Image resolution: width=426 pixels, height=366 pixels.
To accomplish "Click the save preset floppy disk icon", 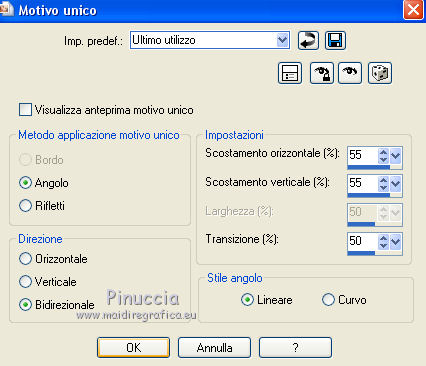I will coord(335,40).
